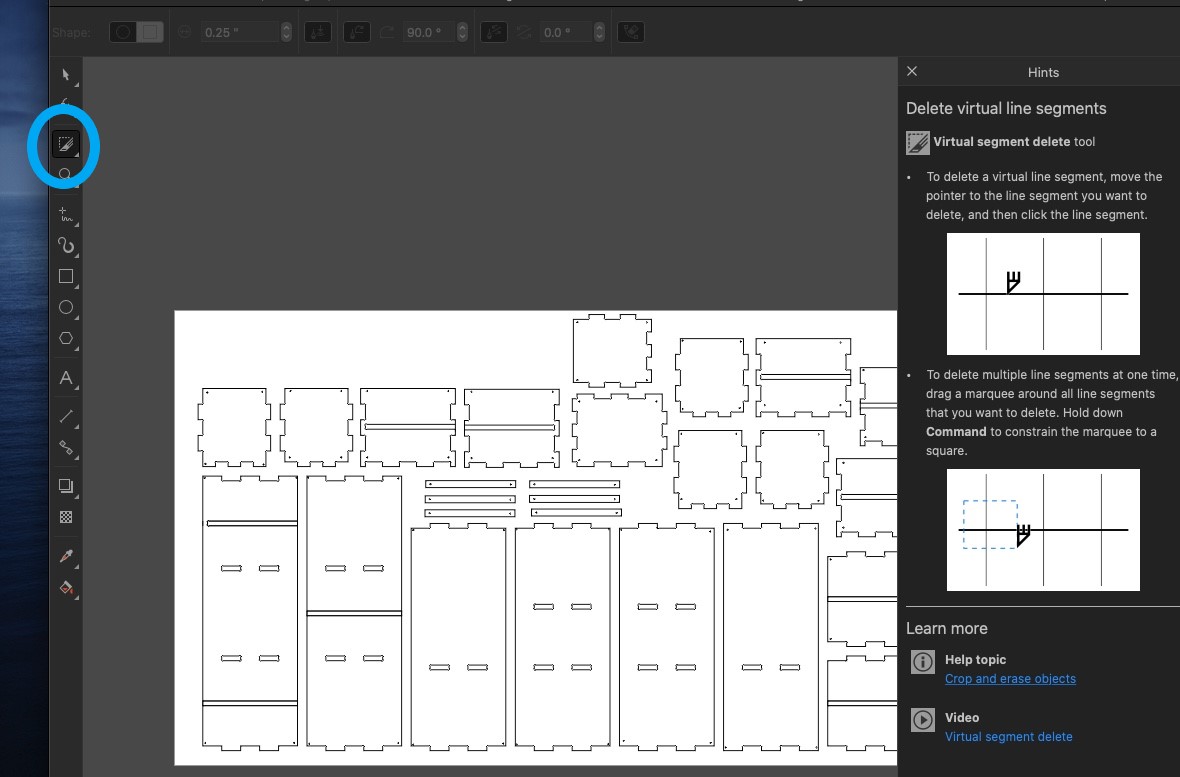This screenshot has height=777, width=1180.
Task: Select the Parallel dimension line tool
Action: point(66,416)
